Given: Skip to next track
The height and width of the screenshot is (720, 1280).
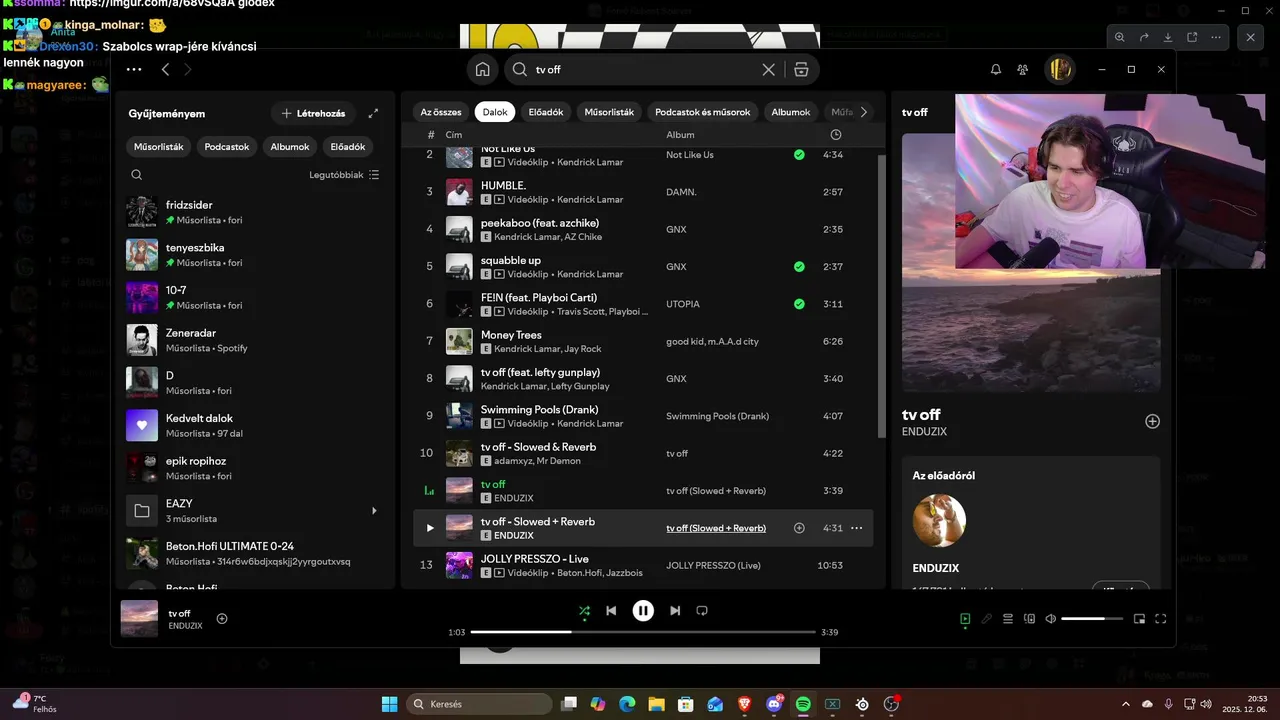Looking at the screenshot, I should click(675, 611).
